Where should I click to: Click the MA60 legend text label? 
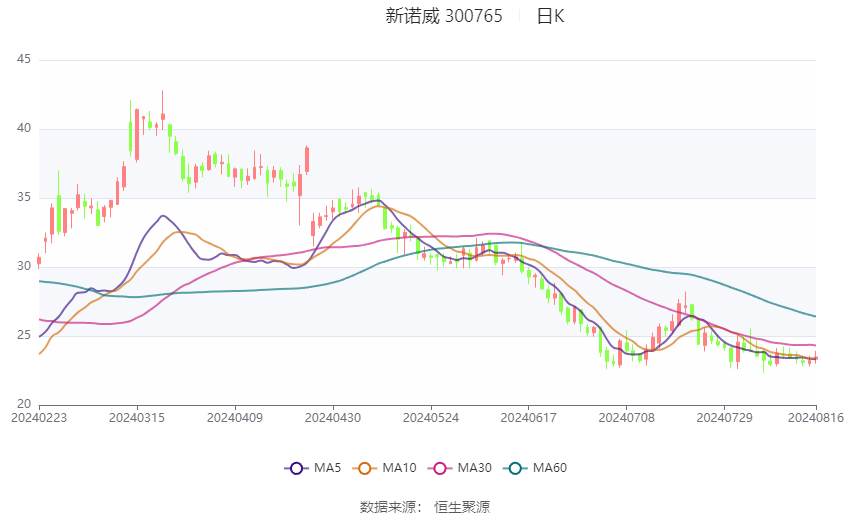point(550,468)
